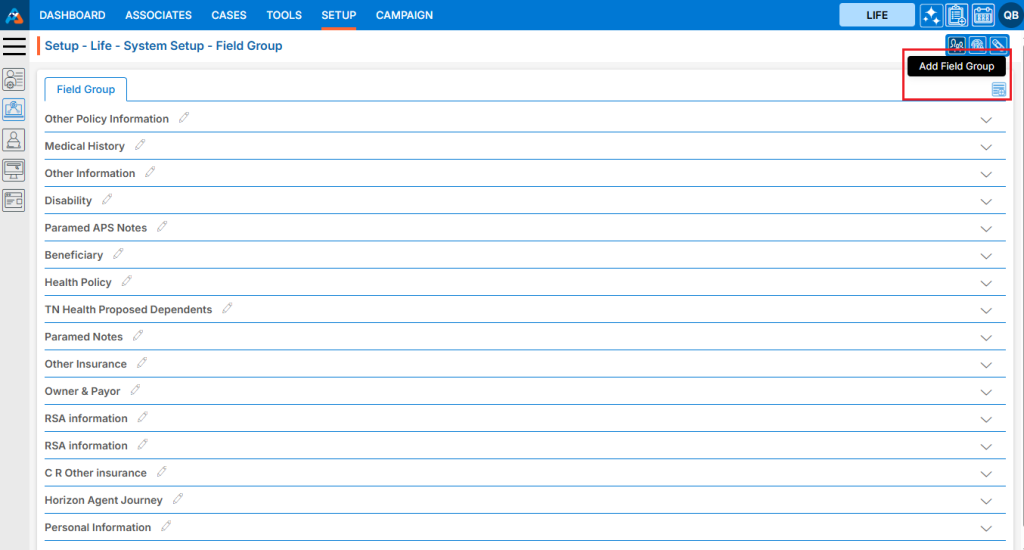Expand the Personal Information chevron
This screenshot has width=1024, height=550.
pos(986,528)
